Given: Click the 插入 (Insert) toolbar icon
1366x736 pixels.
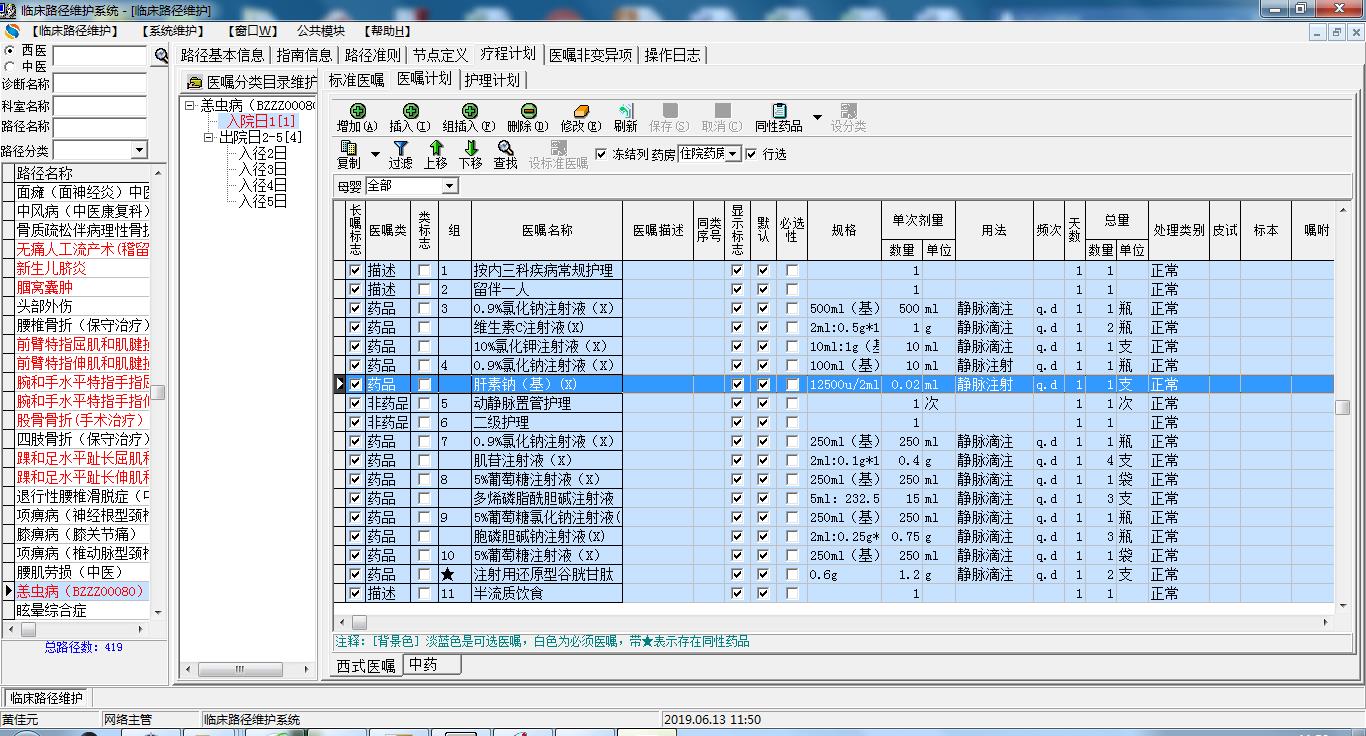Looking at the screenshot, I should [410, 111].
